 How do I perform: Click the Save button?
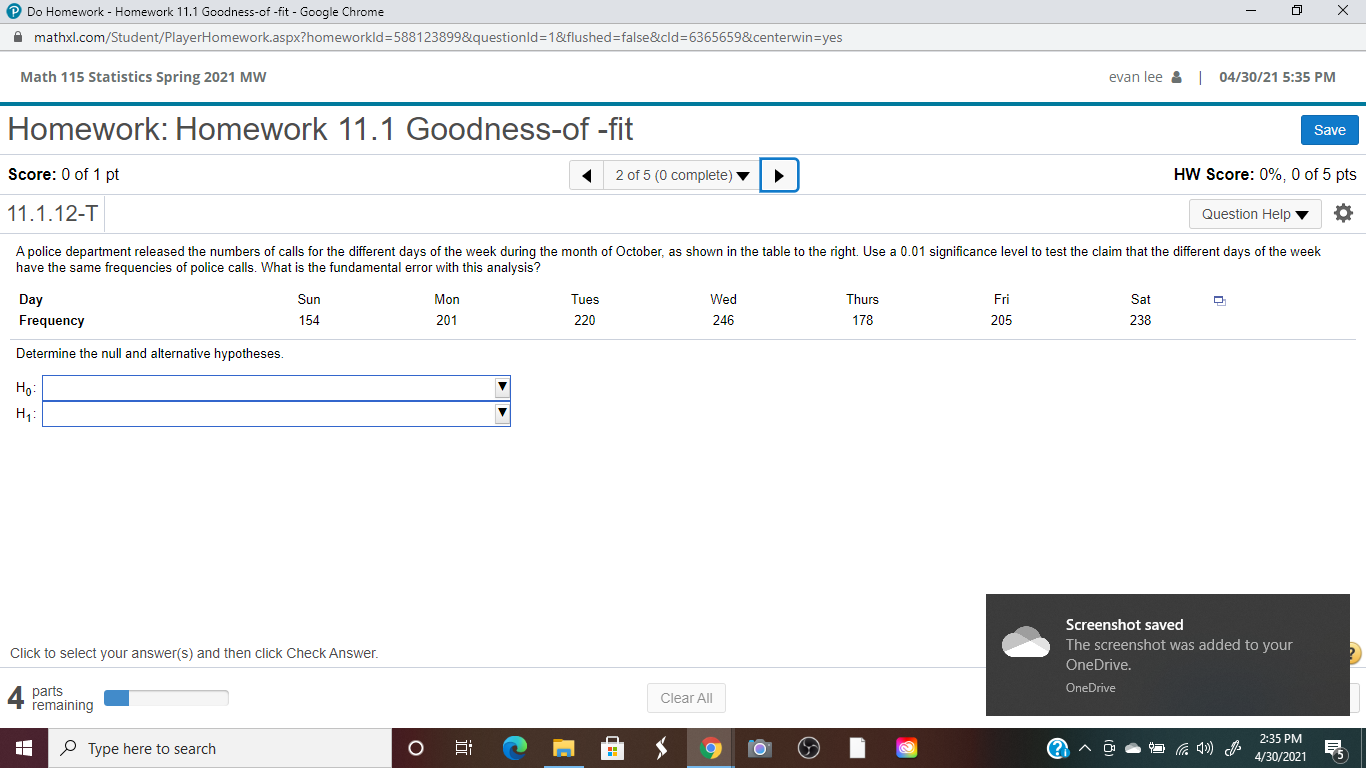tap(1329, 130)
